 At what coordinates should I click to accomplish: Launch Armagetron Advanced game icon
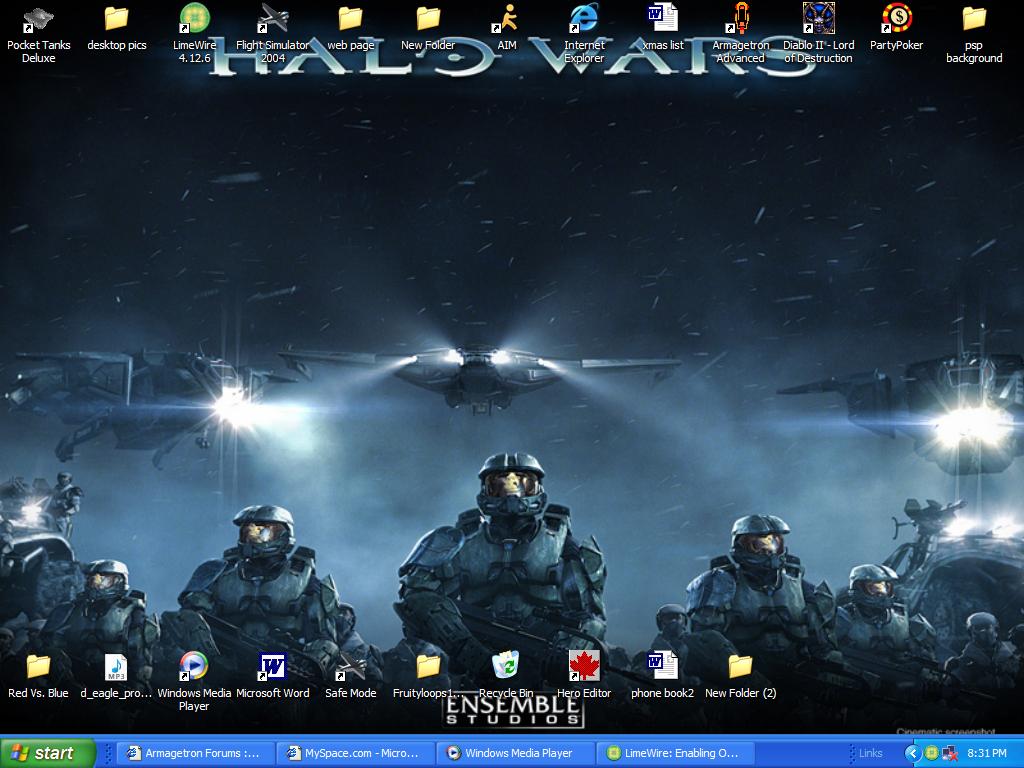click(740, 20)
